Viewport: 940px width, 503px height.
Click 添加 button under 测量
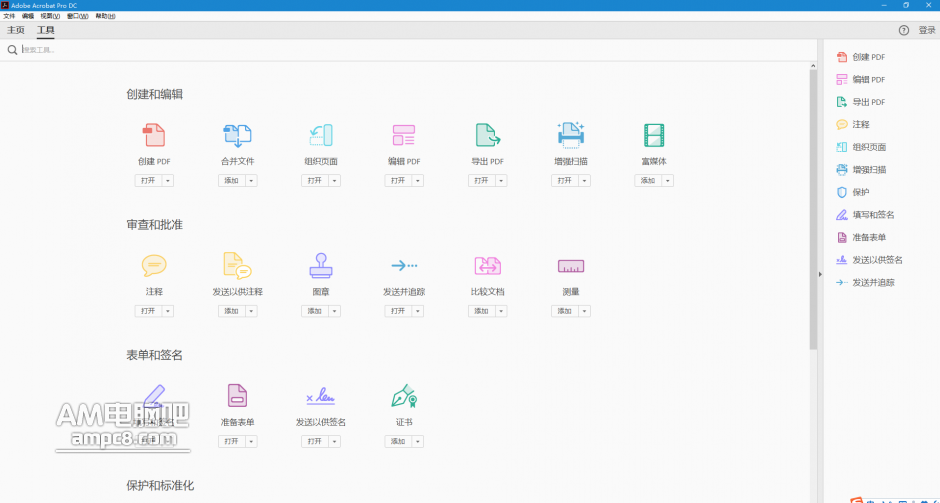point(565,311)
